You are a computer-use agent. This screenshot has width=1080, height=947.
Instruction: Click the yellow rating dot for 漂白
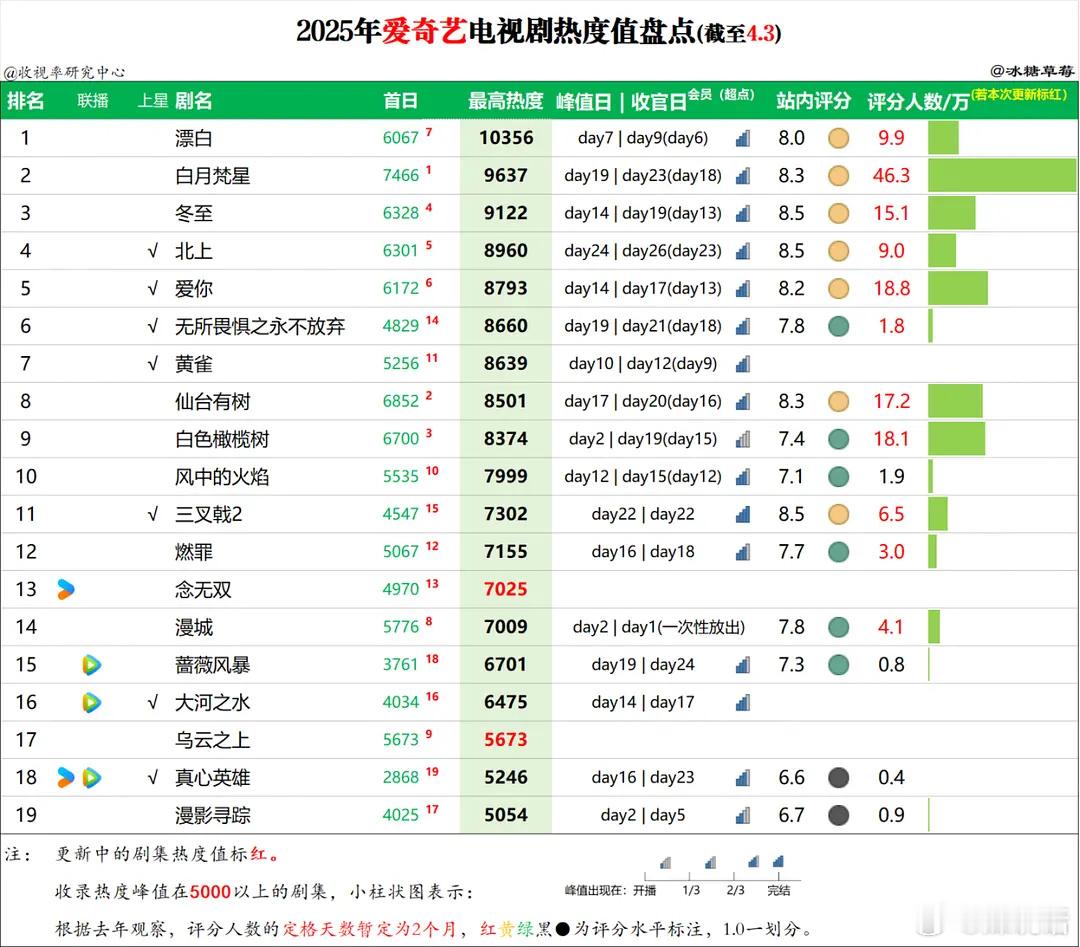(x=838, y=138)
